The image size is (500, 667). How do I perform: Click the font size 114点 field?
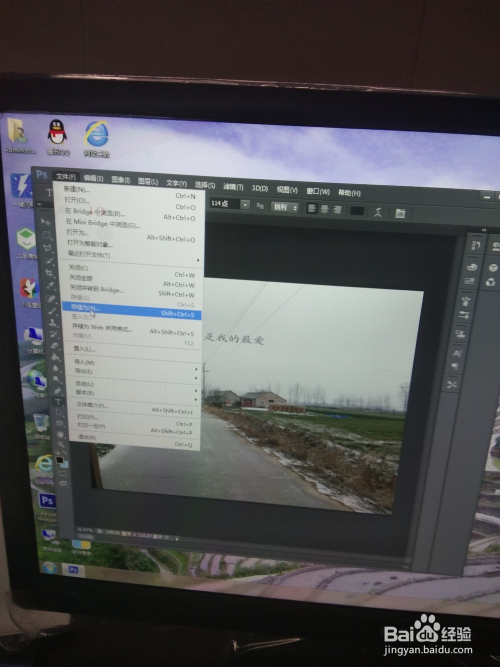coord(225,204)
